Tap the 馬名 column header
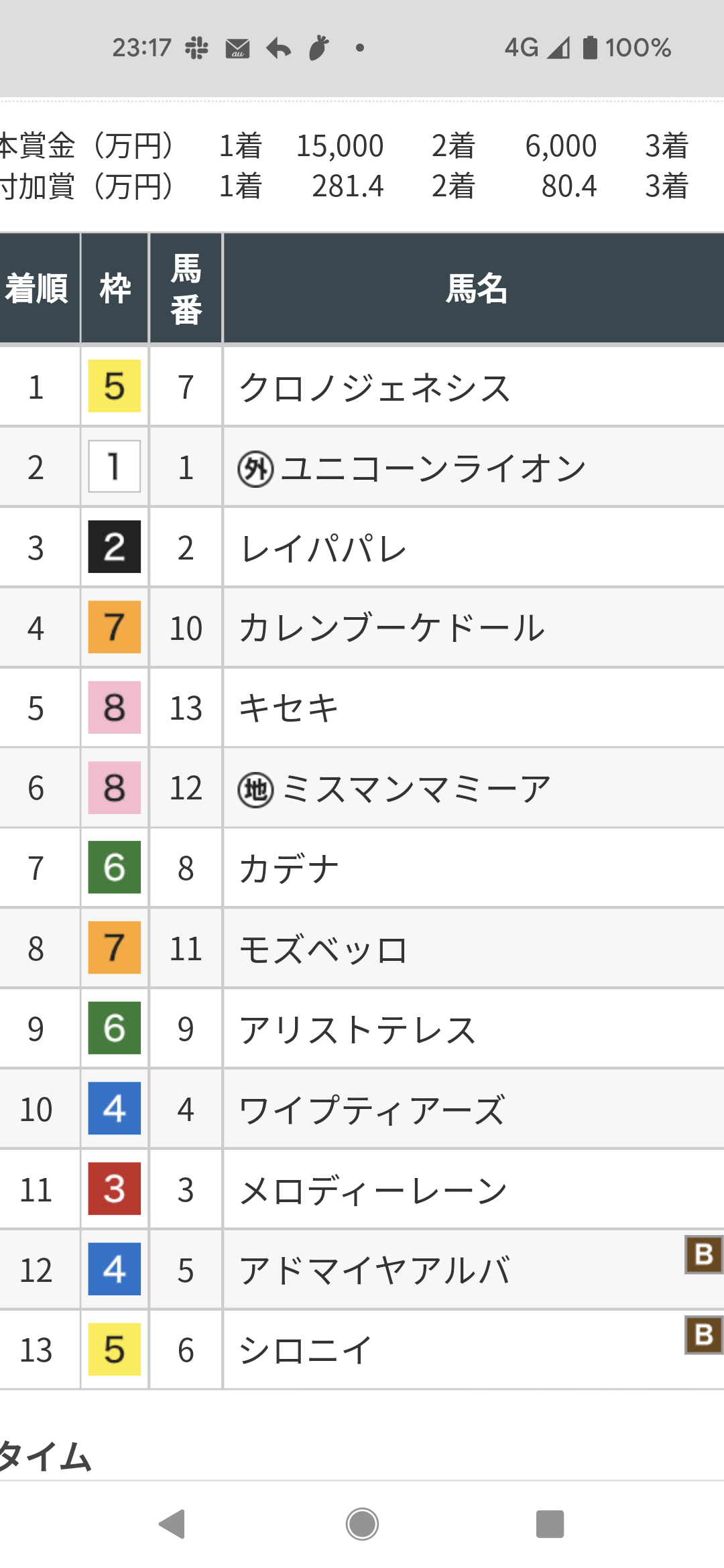724x1568 pixels. (x=477, y=289)
